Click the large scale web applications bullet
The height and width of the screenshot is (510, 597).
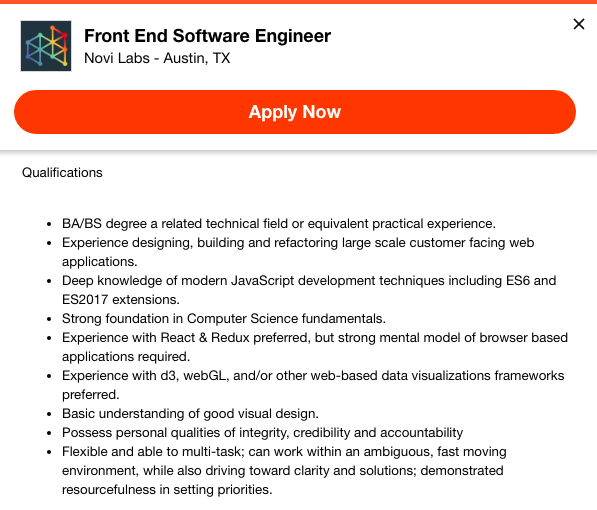coord(298,252)
